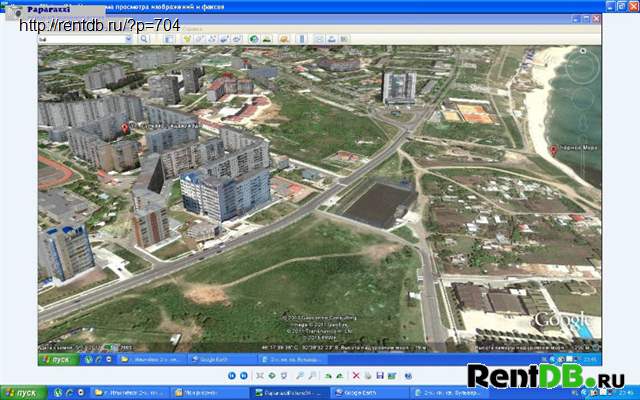Screen dimensions: 640x400
Task: Open the Google Earth search box dropdown
Action: click(129, 39)
